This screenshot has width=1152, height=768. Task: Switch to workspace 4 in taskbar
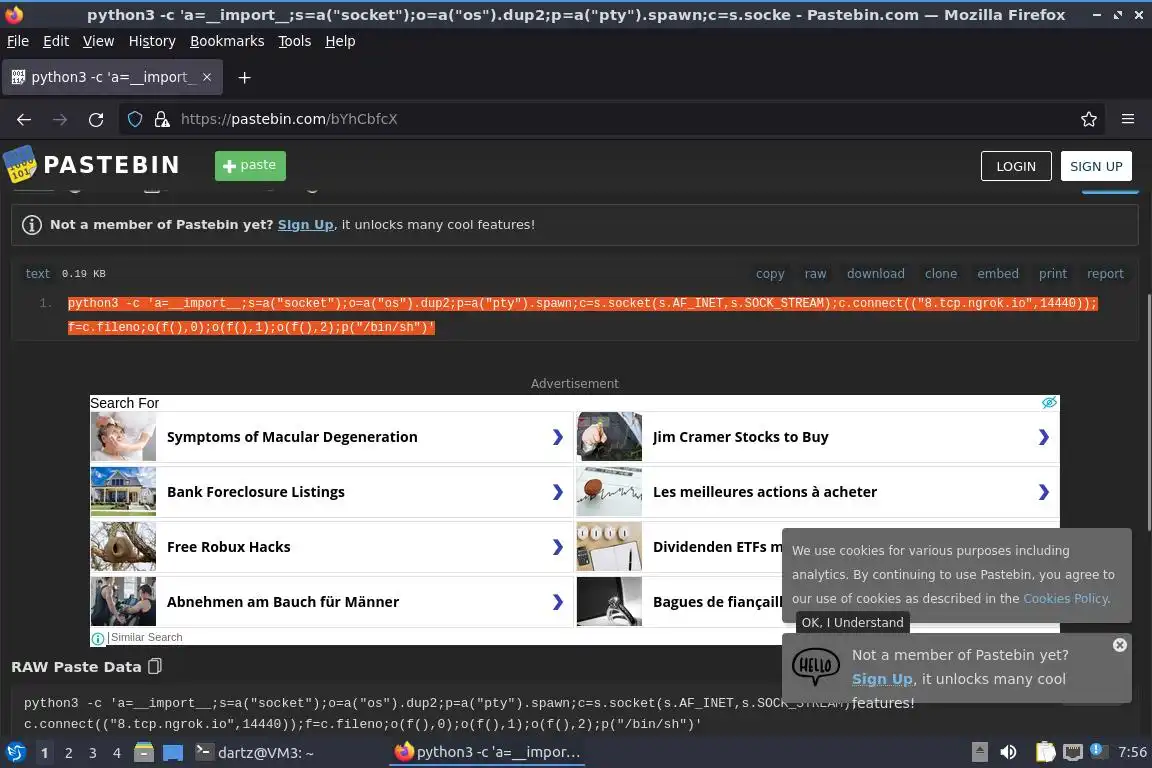(x=117, y=753)
